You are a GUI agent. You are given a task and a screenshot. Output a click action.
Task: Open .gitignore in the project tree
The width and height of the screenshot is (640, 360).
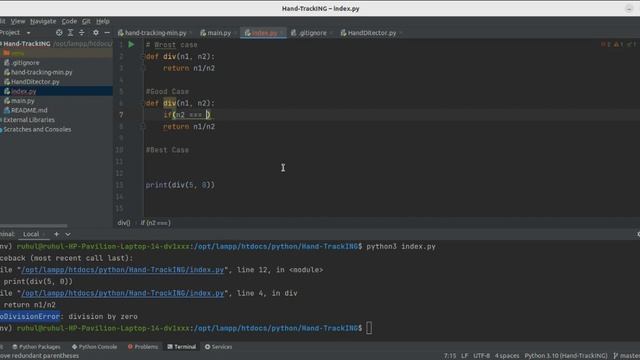coord(25,63)
